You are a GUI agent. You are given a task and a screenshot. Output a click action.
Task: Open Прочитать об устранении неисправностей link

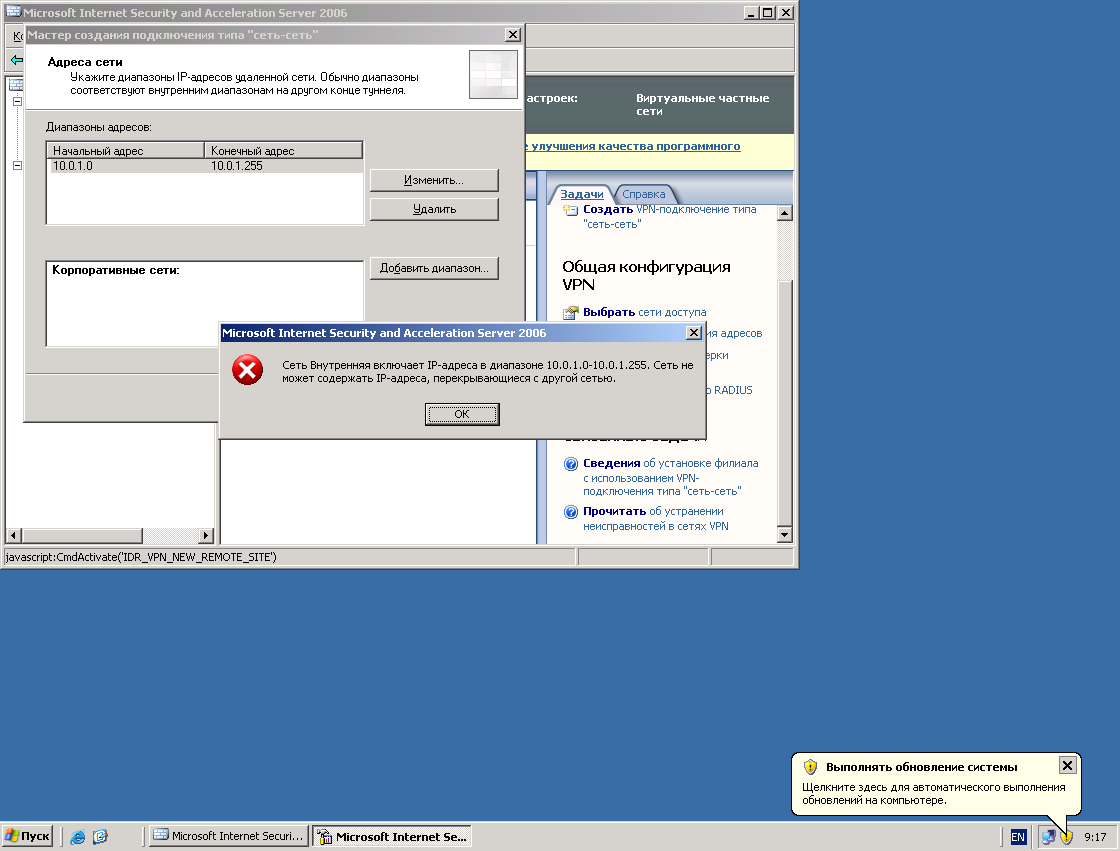click(x=656, y=519)
